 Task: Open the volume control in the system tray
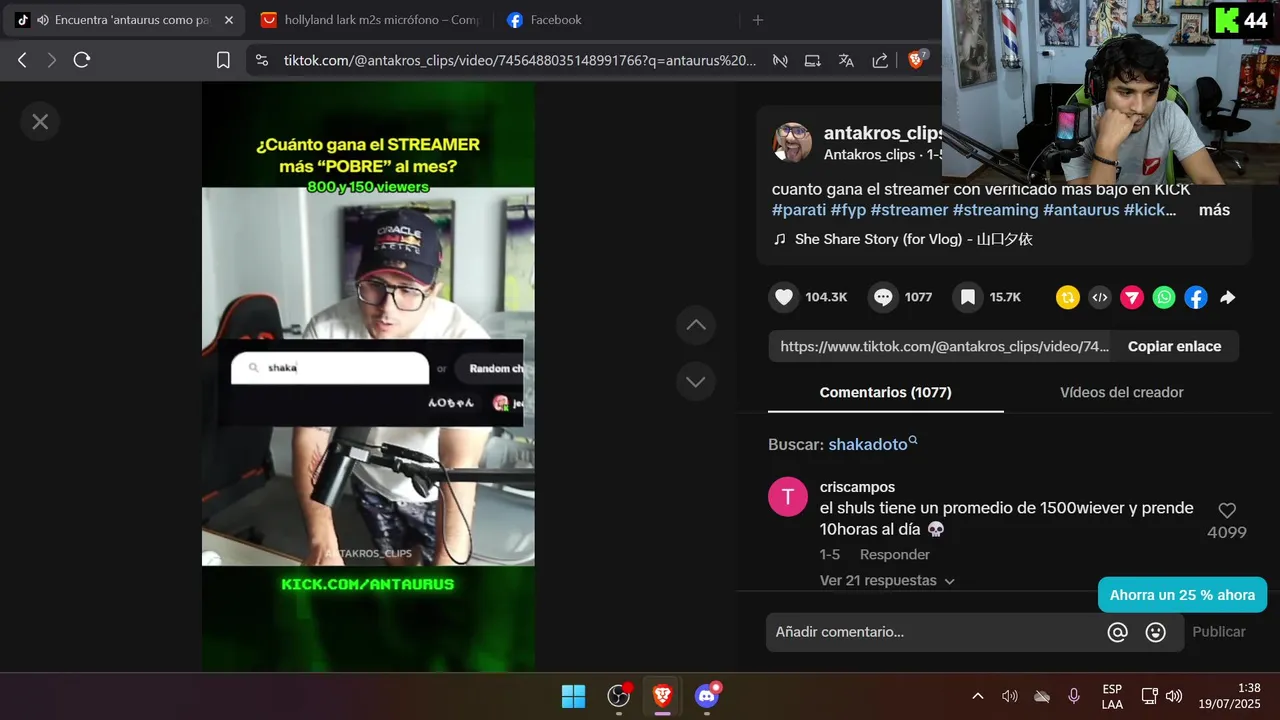pos(1174,696)
